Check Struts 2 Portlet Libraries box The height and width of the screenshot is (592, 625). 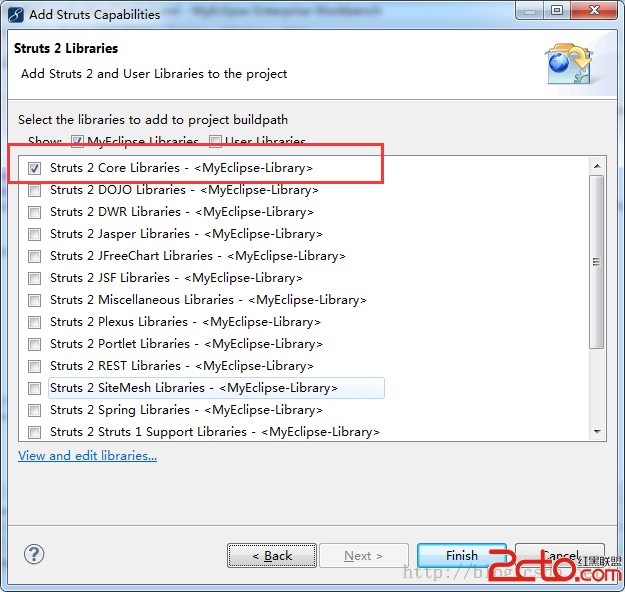click(x=35, y=344)
